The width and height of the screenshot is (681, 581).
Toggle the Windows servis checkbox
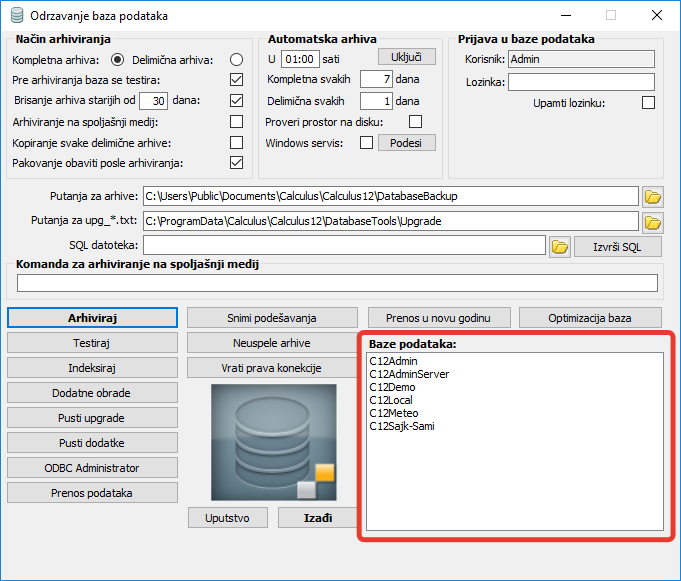pos(366,143)
